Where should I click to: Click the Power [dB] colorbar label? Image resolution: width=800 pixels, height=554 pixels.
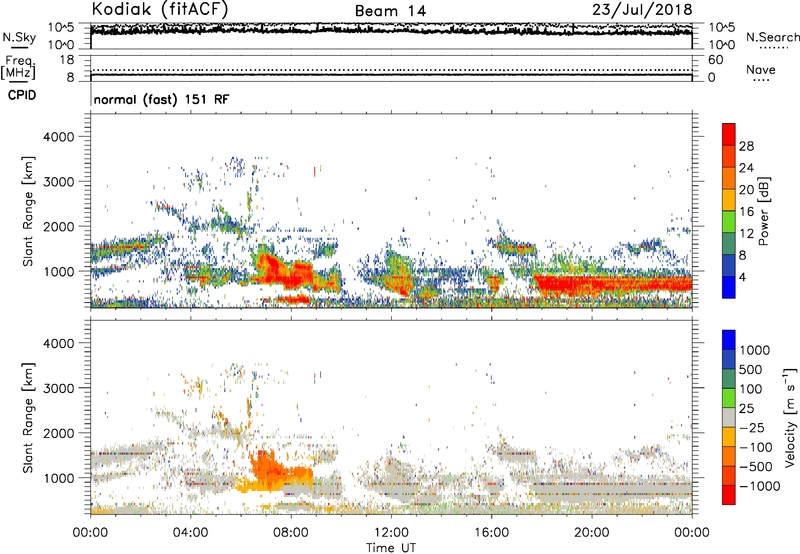(x=763, y=211)
